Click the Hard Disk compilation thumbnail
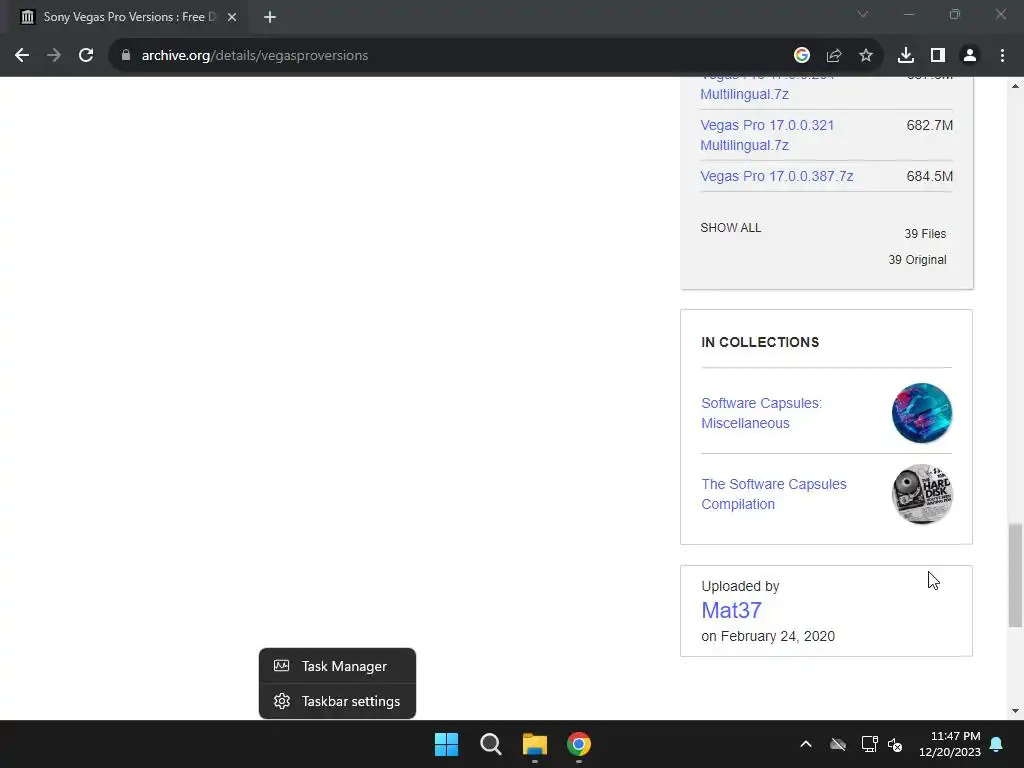 point(921,494)
